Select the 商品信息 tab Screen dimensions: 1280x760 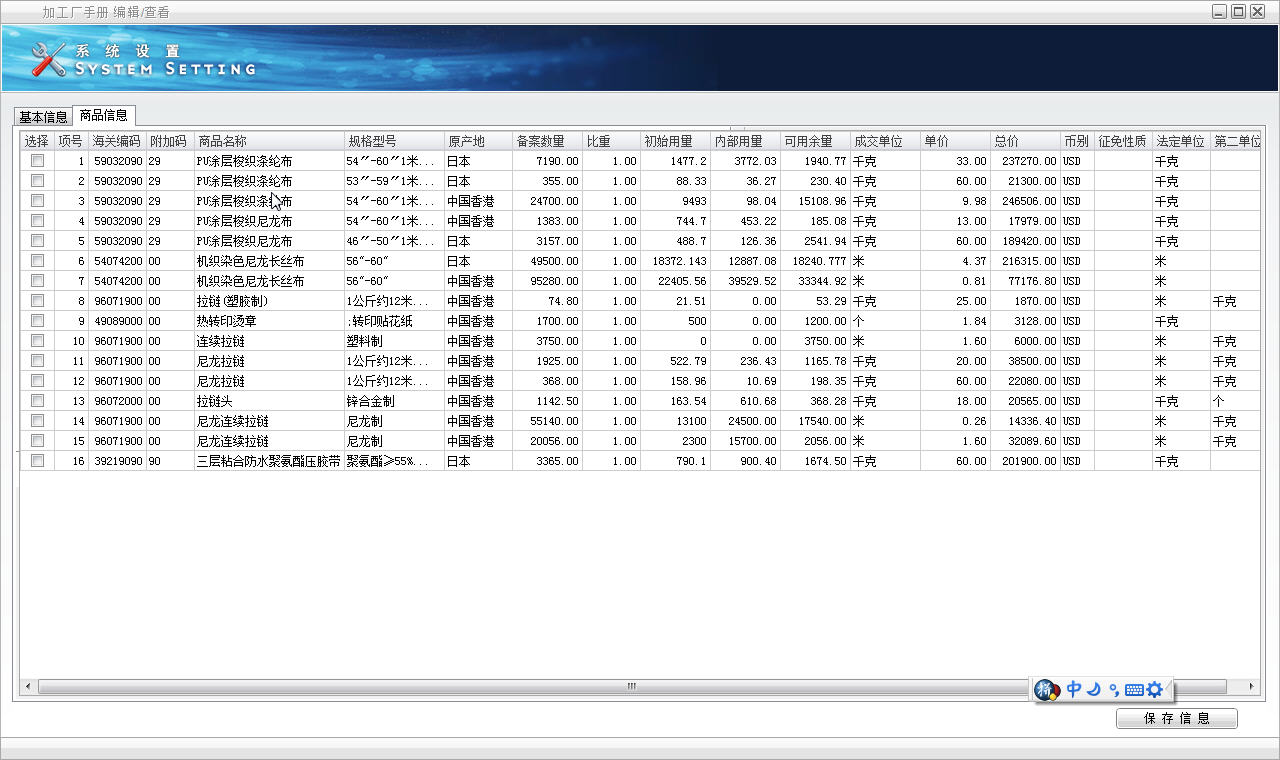point(103,116)
